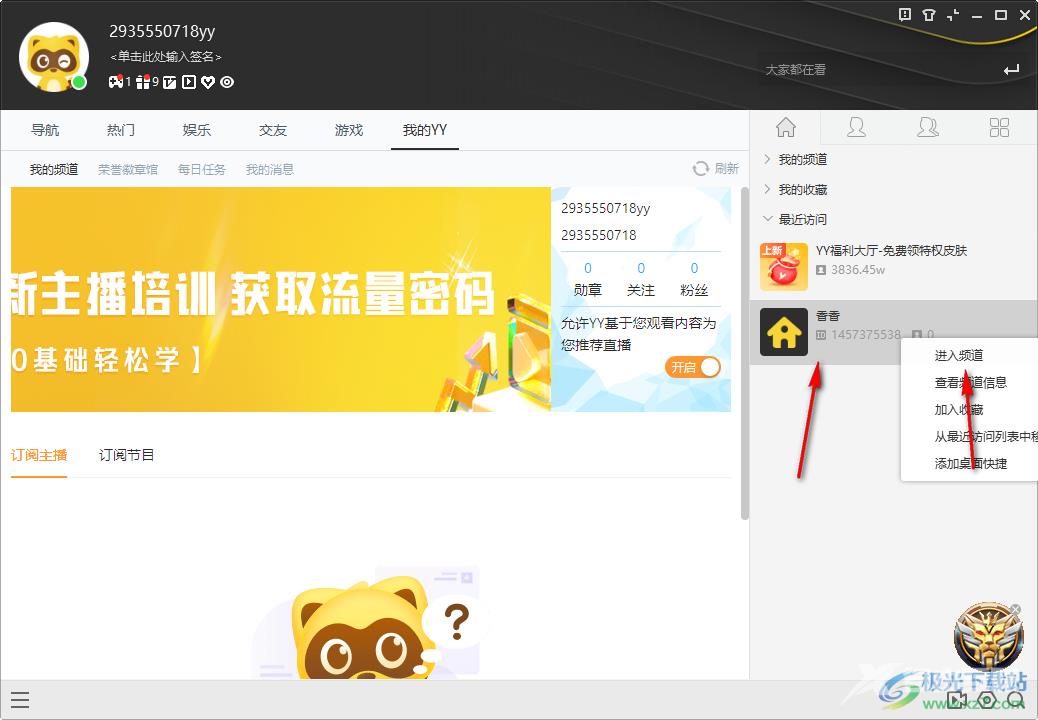
Task: Open the hexagon settings icon in bottom bar
Action: click(x=987, y=699)
